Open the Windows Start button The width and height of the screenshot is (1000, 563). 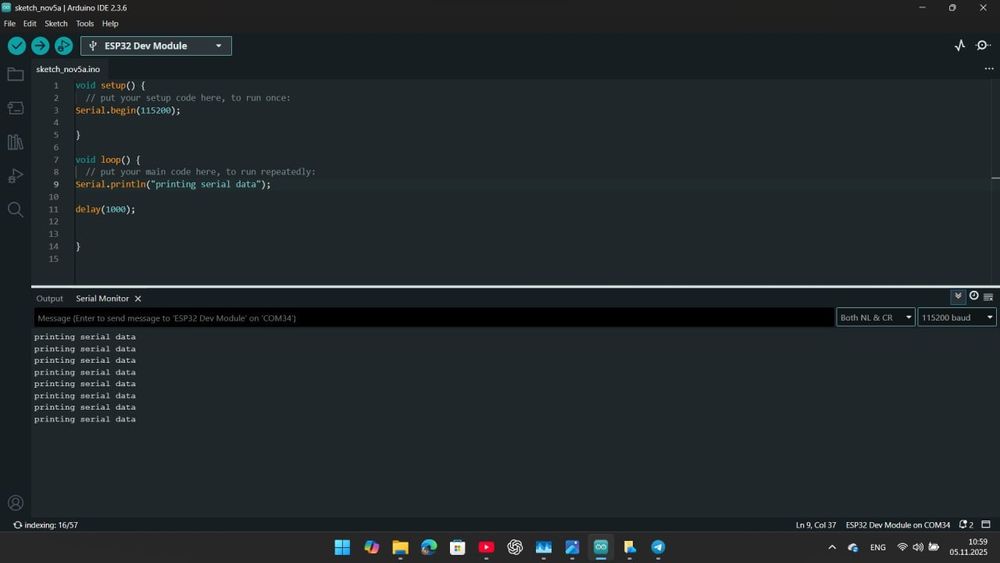click(342, 547)
